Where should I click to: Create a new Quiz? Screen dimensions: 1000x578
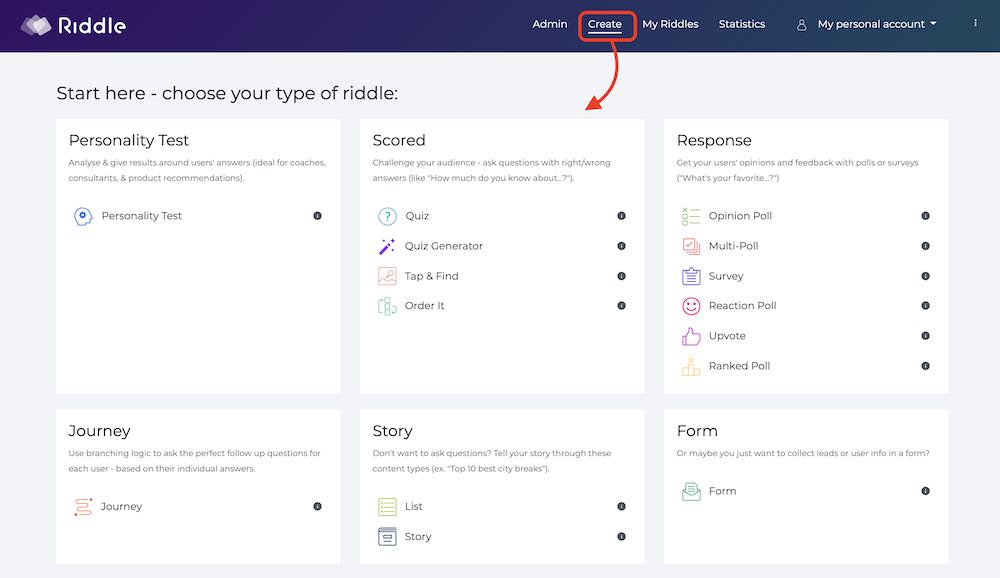[417, 216]
